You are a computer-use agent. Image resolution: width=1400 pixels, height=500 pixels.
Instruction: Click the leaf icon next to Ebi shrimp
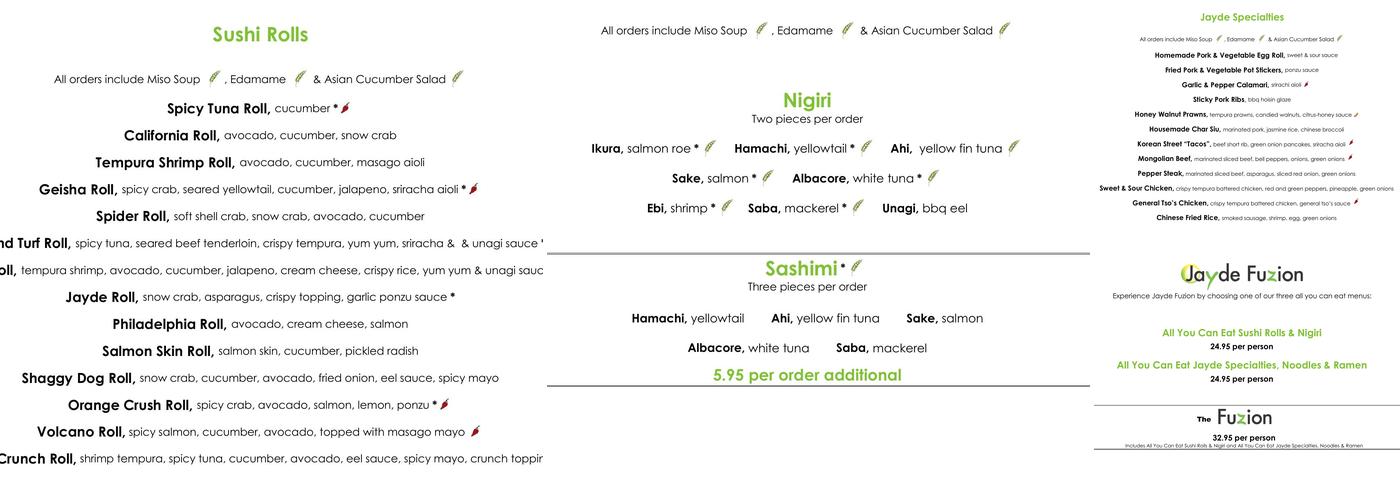click(x=727, y=208)
